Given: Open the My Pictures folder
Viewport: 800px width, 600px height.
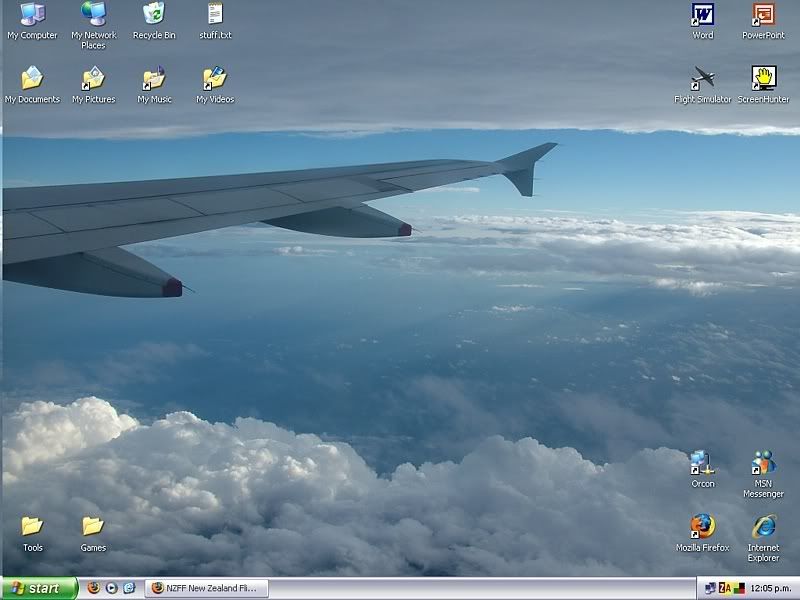Looking at the screenshot, I should point(93,79).
